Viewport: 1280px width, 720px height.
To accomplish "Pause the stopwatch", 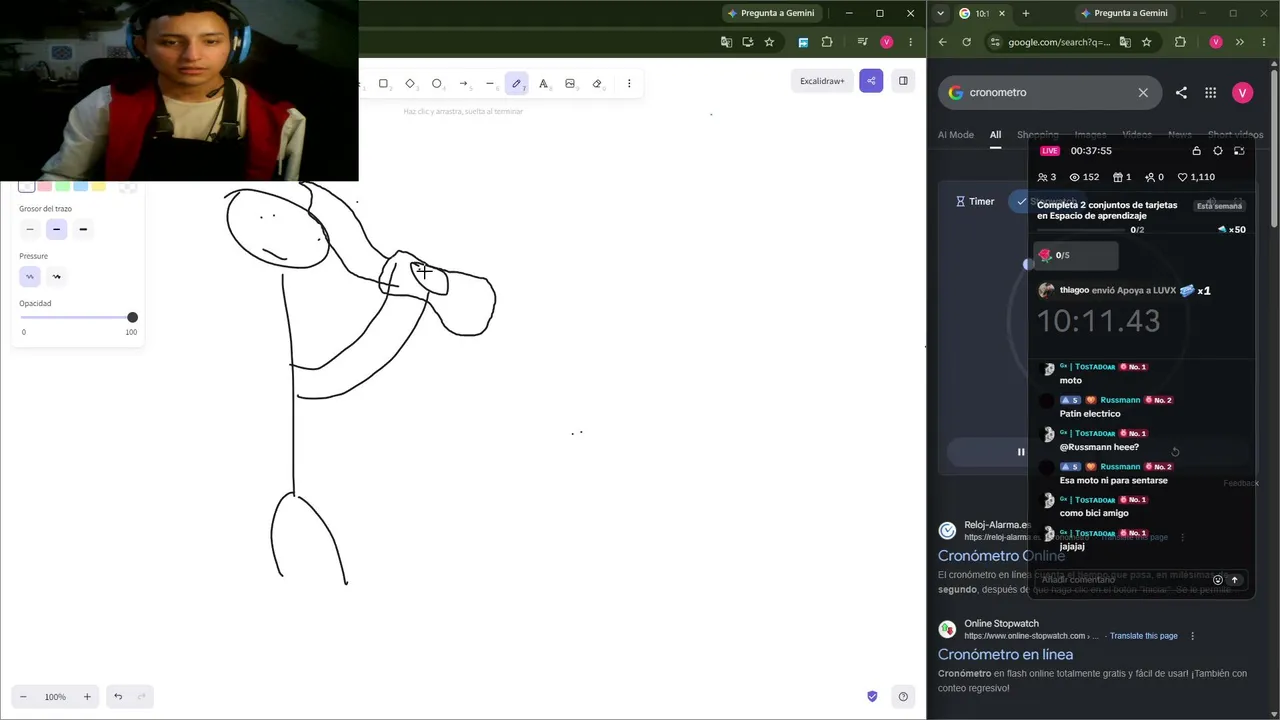I will [x=1020, y=452].
